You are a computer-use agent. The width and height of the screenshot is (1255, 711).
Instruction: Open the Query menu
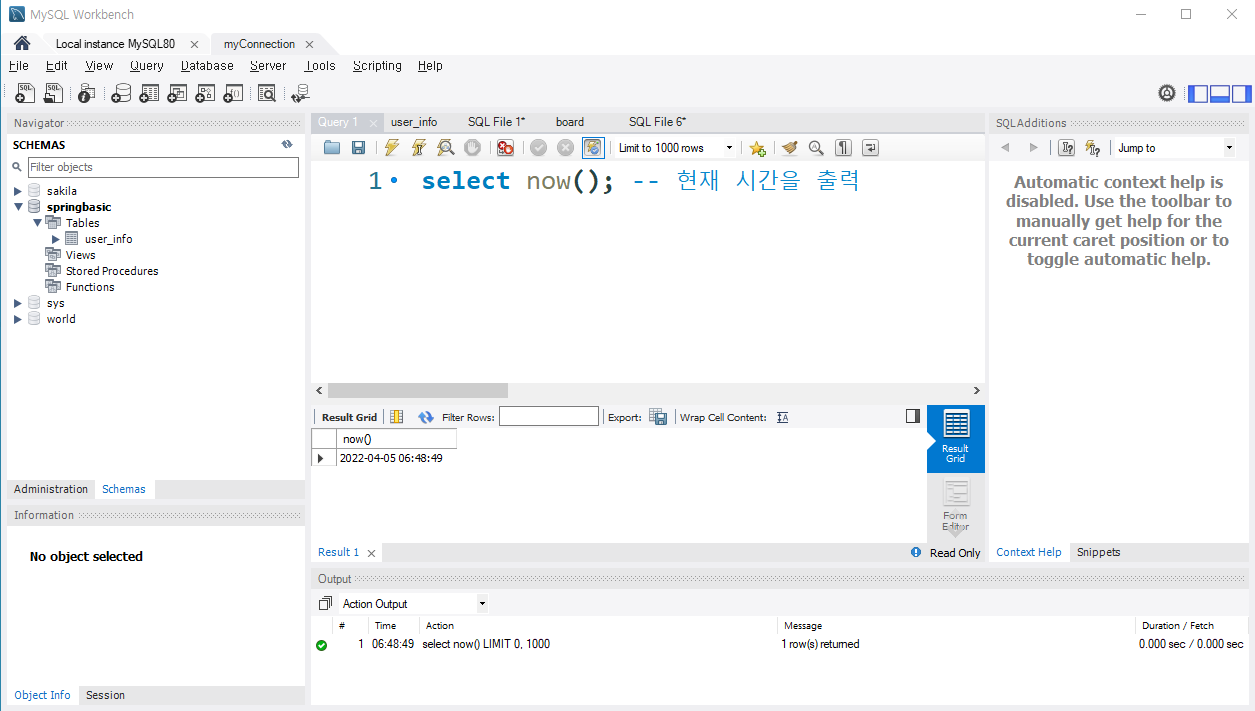(146, 66)
